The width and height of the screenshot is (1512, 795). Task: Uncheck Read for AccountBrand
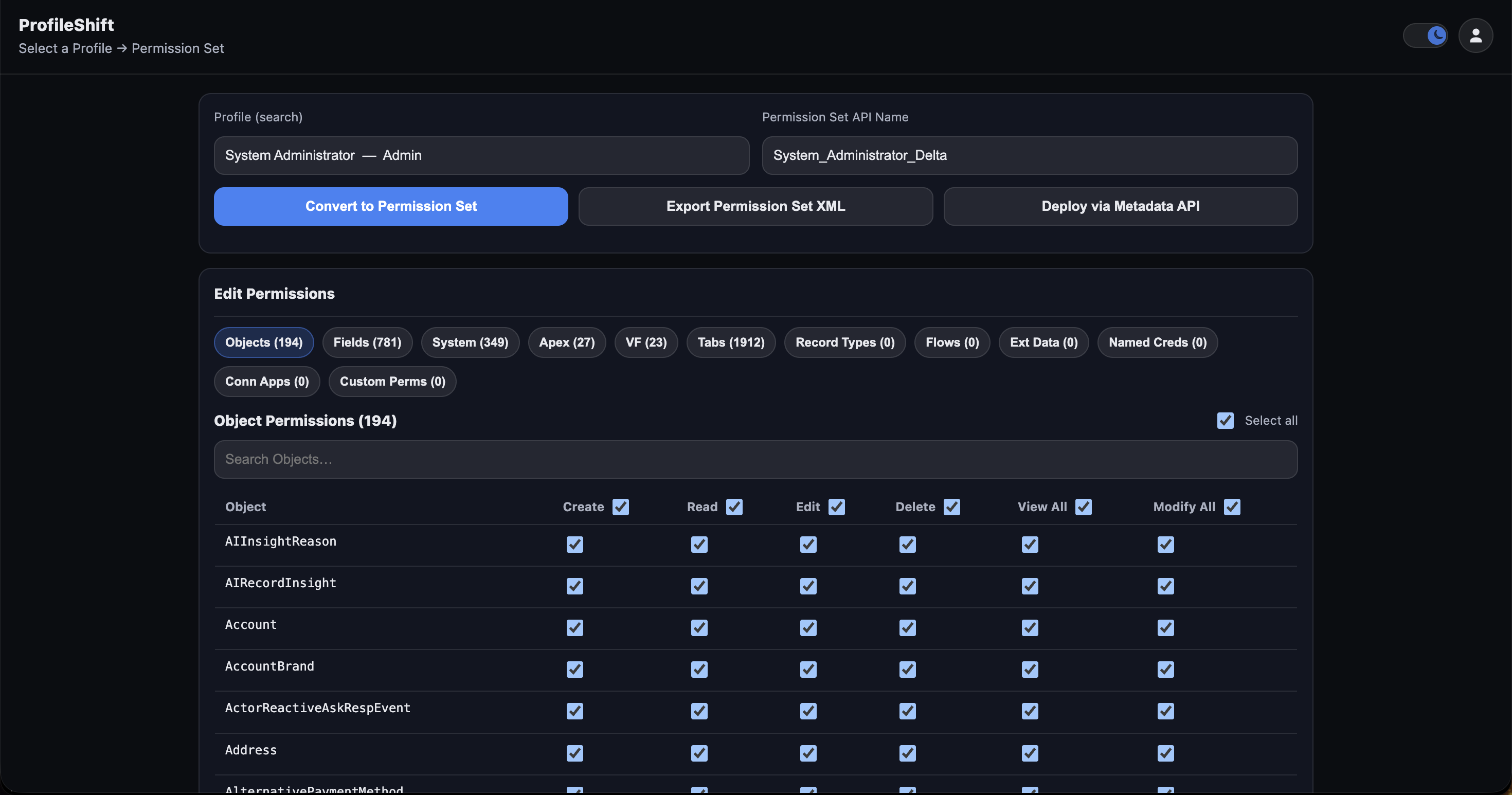pyautogui.click(x=699, y=670)
